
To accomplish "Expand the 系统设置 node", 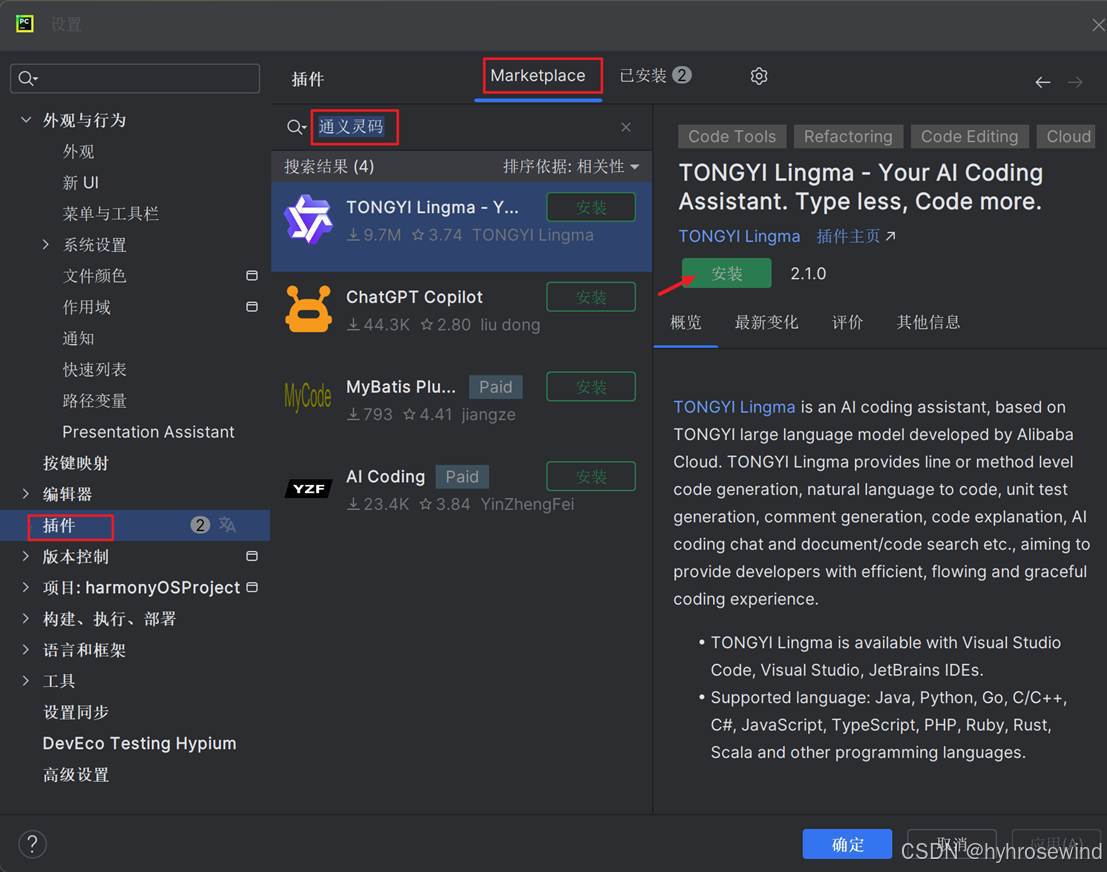I will (46, 244).
